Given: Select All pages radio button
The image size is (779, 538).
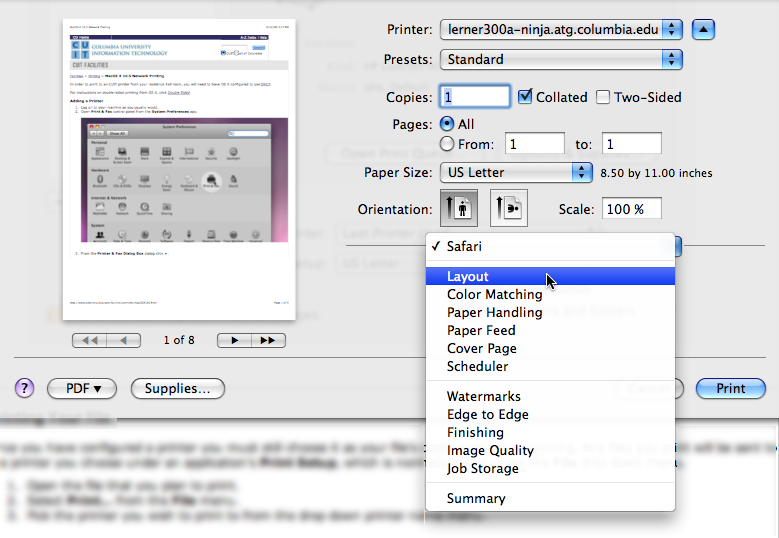Looking at the screenshot, I should 447,124.
